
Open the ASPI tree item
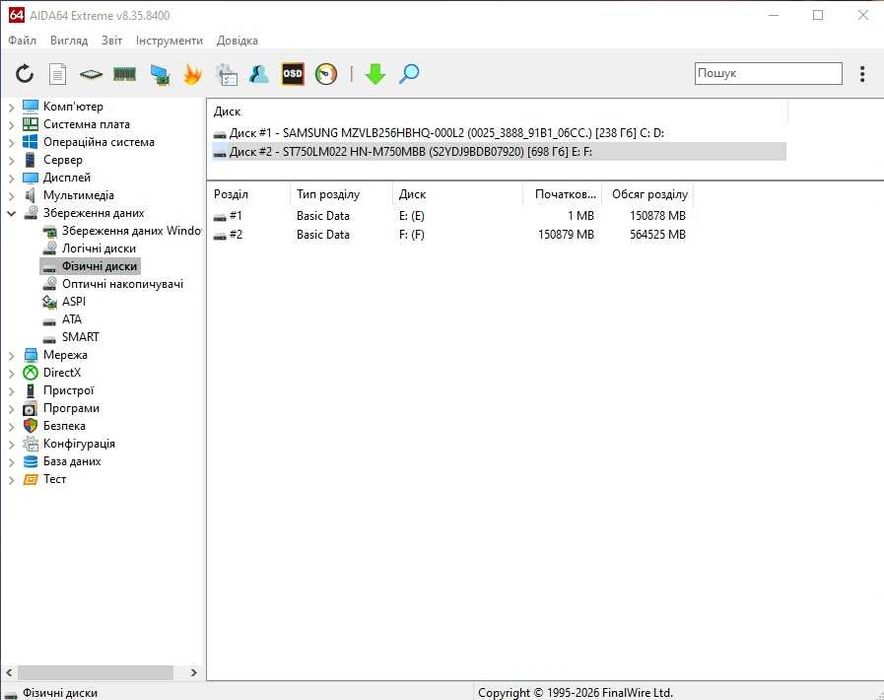click(73, 302)
